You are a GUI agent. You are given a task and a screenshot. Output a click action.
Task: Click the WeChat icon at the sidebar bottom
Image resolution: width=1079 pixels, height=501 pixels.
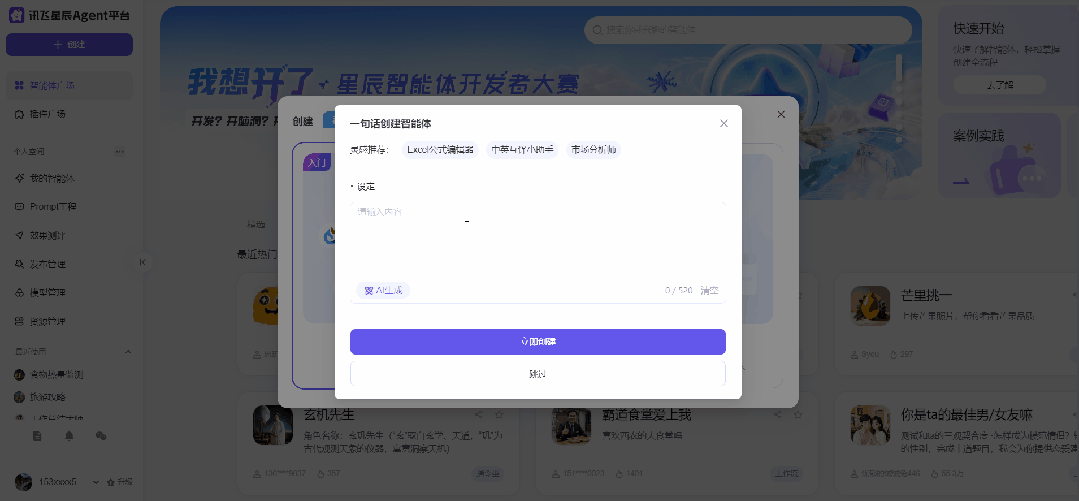[x=101, y=436]
